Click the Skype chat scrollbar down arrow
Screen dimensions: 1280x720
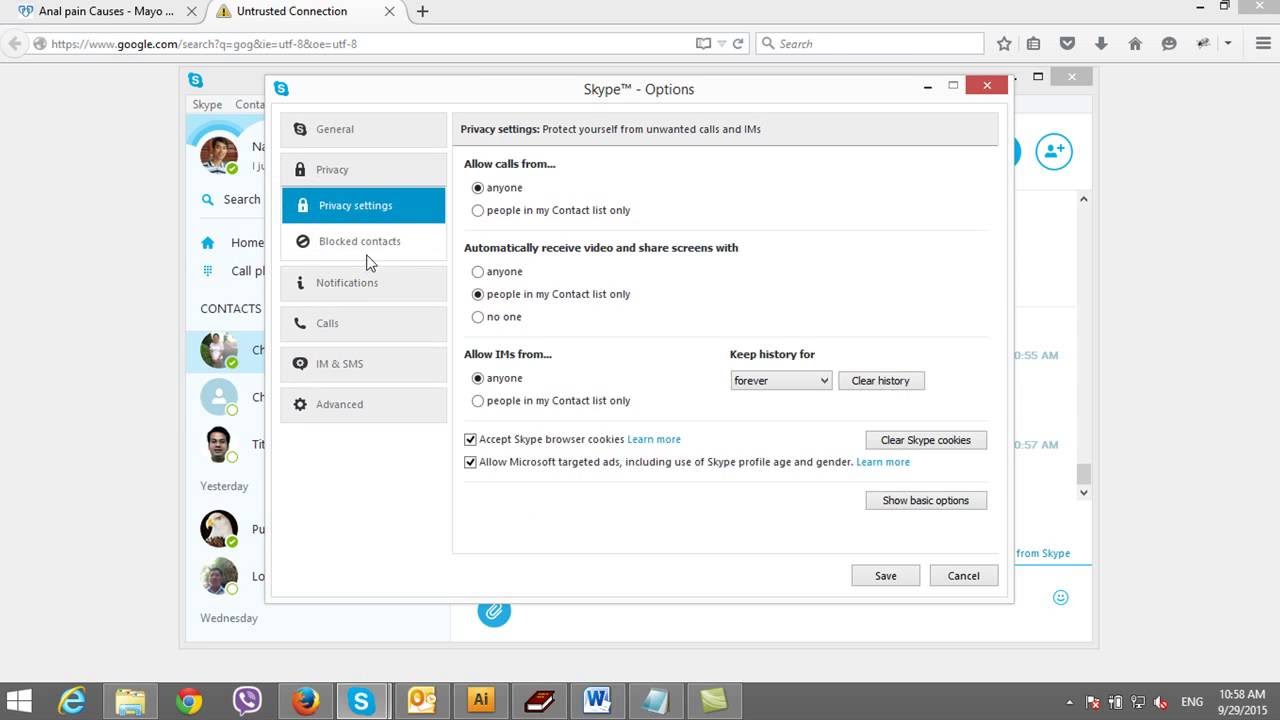pyautogui.click(x=1083, y=492)
